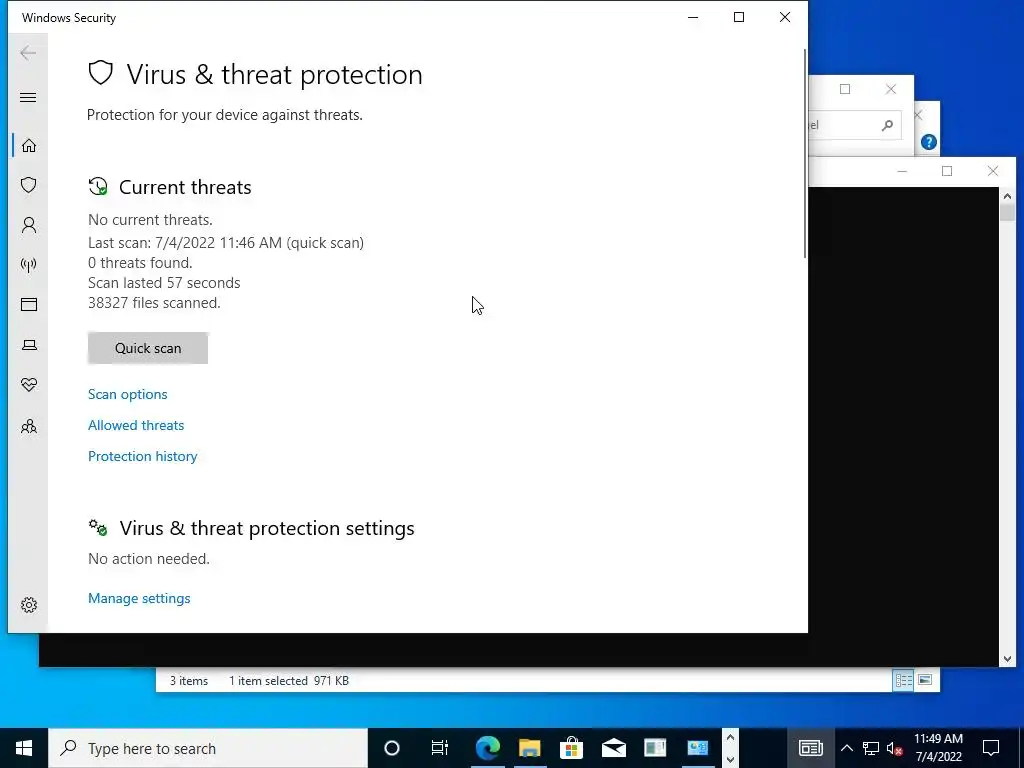Image resolution: width=1024 pixels, height=768 pixels.
Task: Open Cortana circle icon on taskbar
Action: [392, 748]
